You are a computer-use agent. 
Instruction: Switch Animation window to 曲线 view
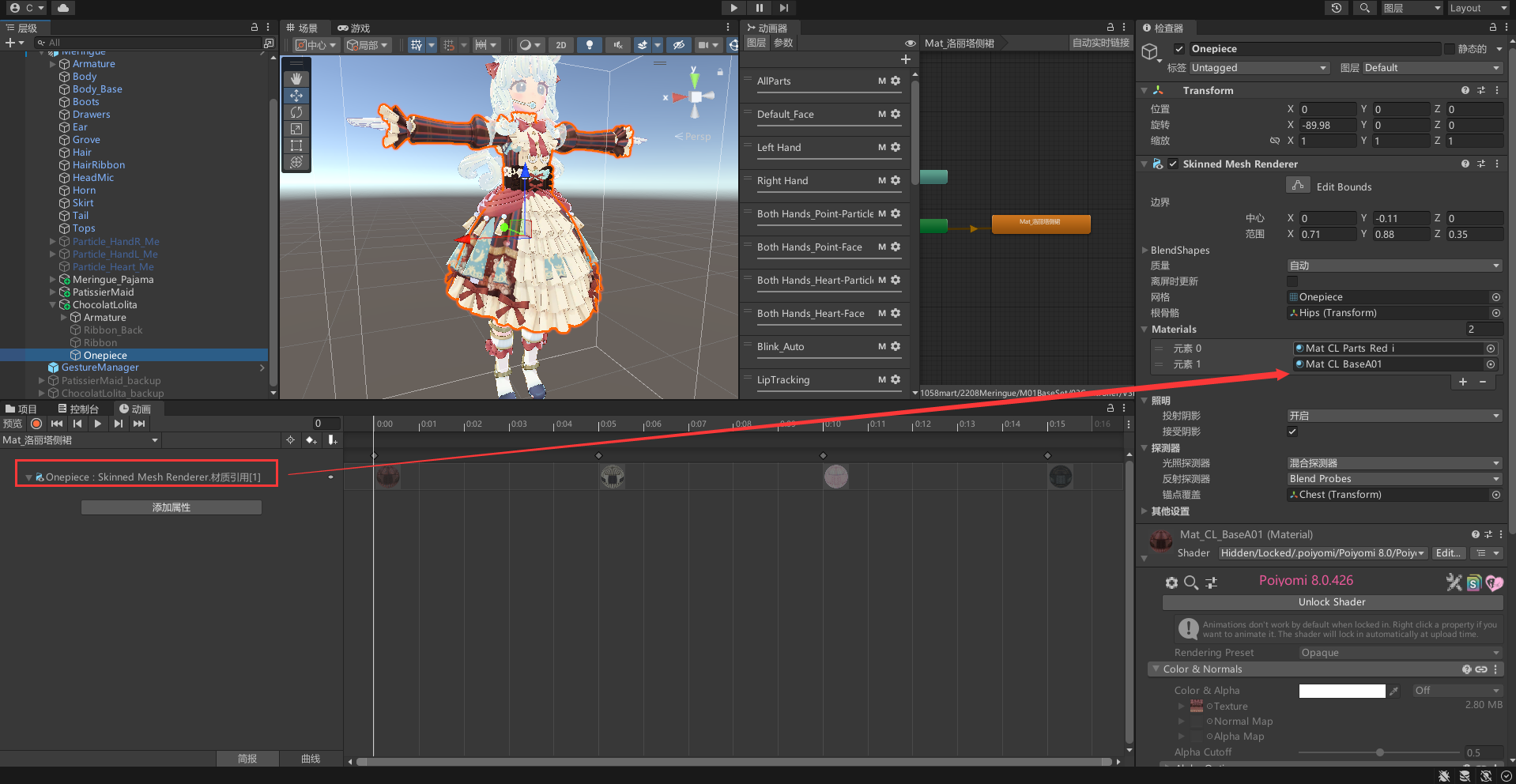[x=311, y=759]
